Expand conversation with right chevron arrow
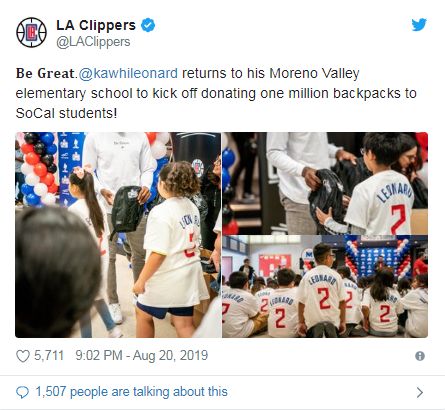This screenshot has width=445, height=410. pos(420,392)
